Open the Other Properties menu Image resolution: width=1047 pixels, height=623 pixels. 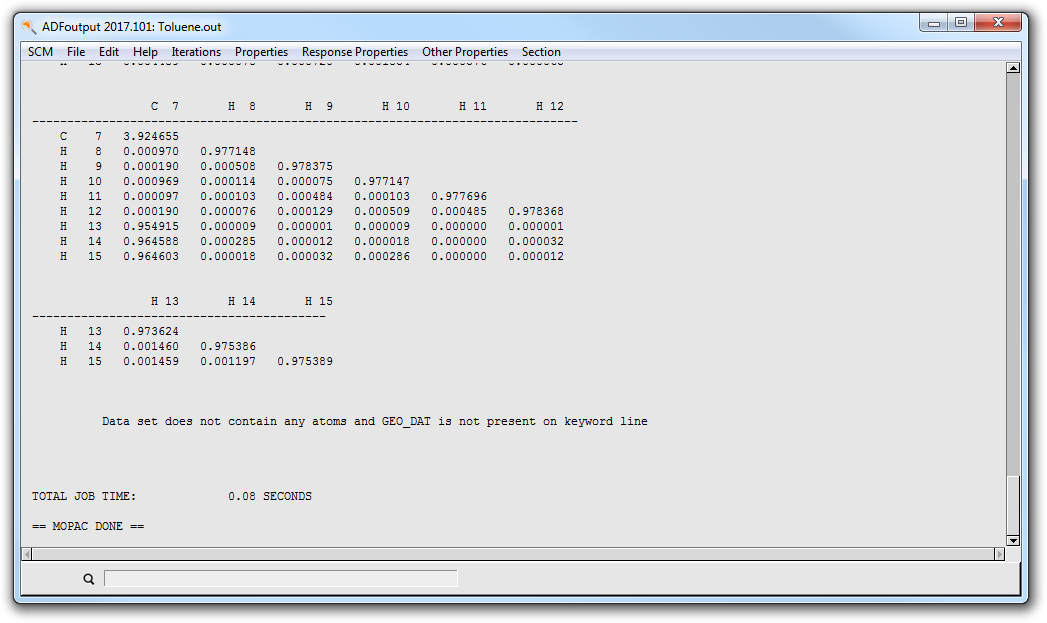(x=465, y=52)
